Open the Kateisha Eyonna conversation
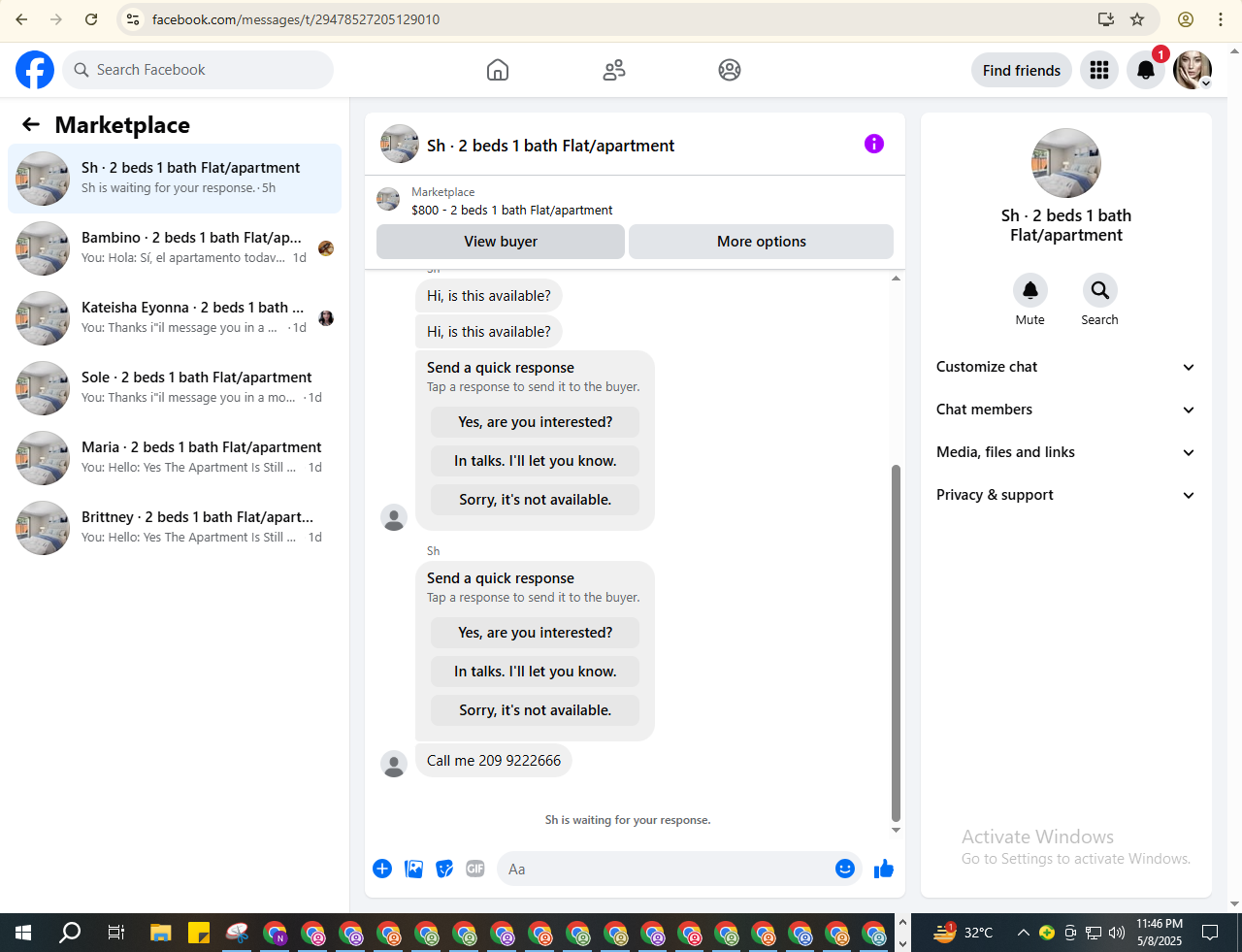The image size is (1242, 952). (175, 318)
